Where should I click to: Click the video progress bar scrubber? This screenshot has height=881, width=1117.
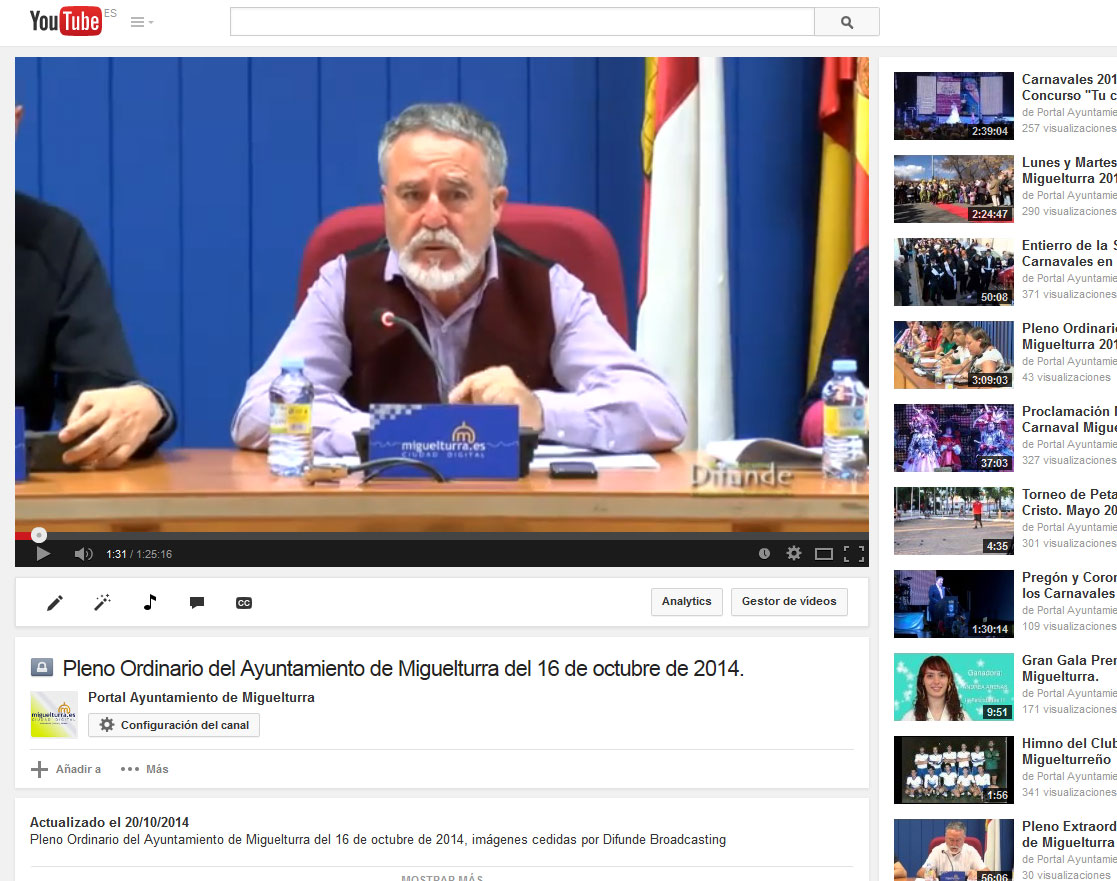39,535
